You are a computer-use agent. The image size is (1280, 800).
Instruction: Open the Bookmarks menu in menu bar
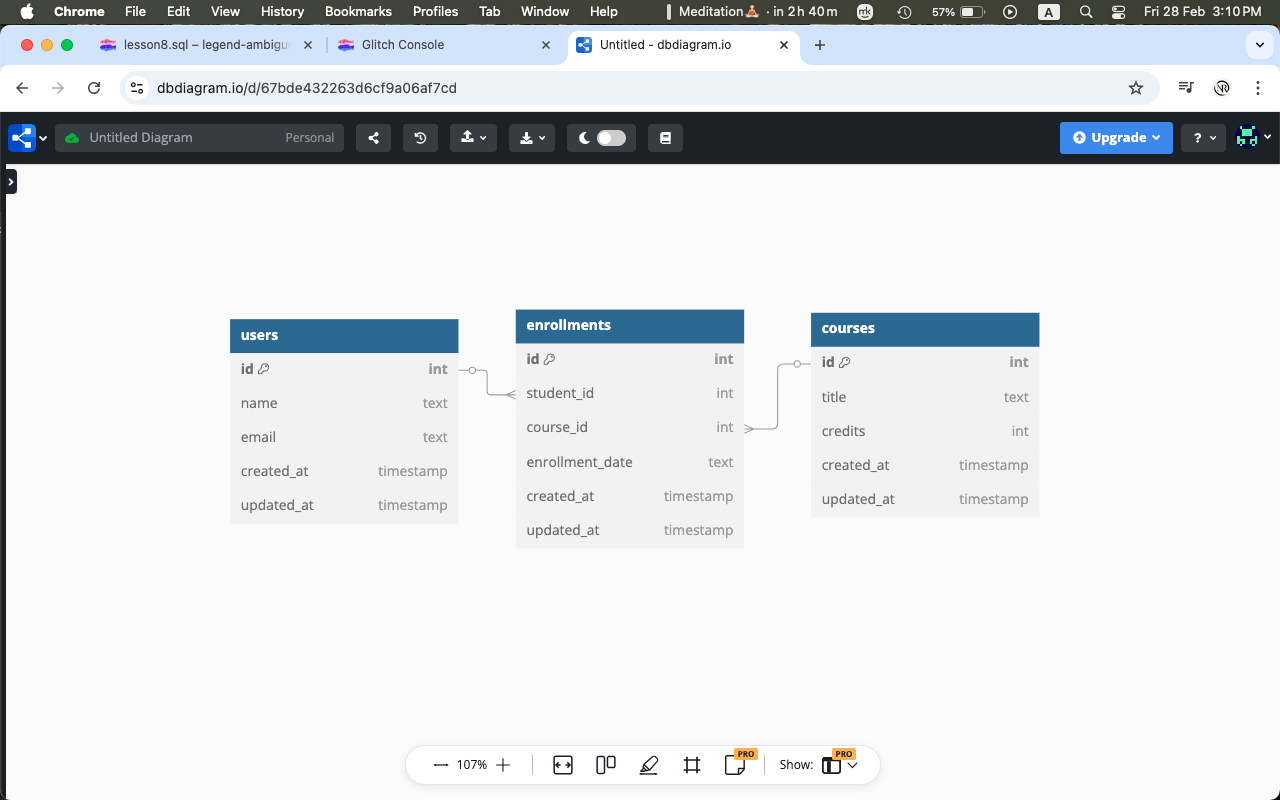(x=358, y=11)
